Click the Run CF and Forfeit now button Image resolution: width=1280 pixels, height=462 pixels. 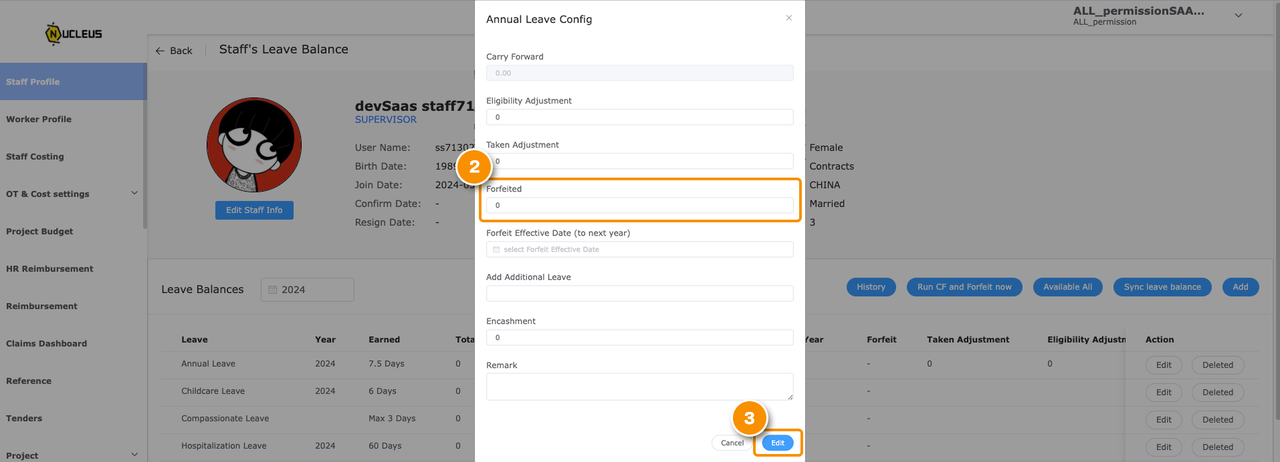(x=965, y=287)
